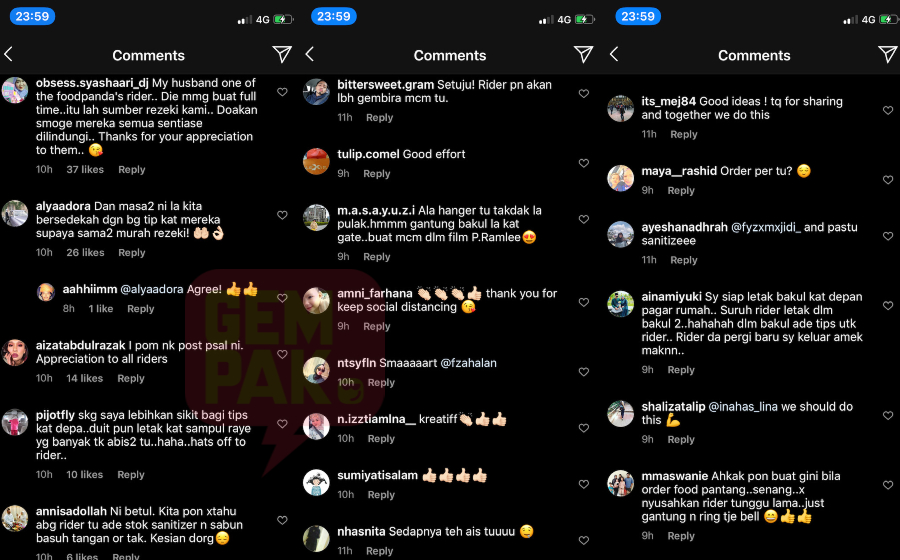900x560 pixels.
Task: Reply to tulip.comel's Good effort comment
Action: pyautogui.click(x=377, y=173)
